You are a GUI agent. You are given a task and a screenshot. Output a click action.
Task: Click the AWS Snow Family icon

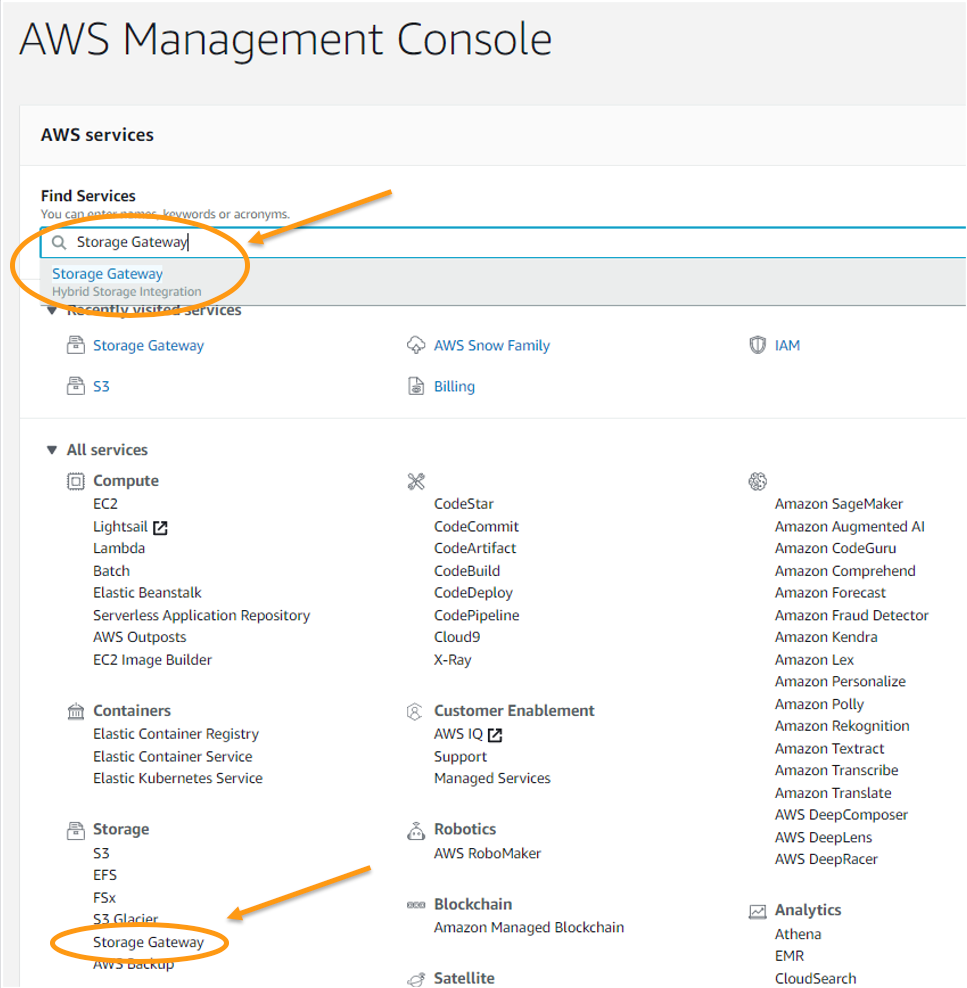click(416, 345)
